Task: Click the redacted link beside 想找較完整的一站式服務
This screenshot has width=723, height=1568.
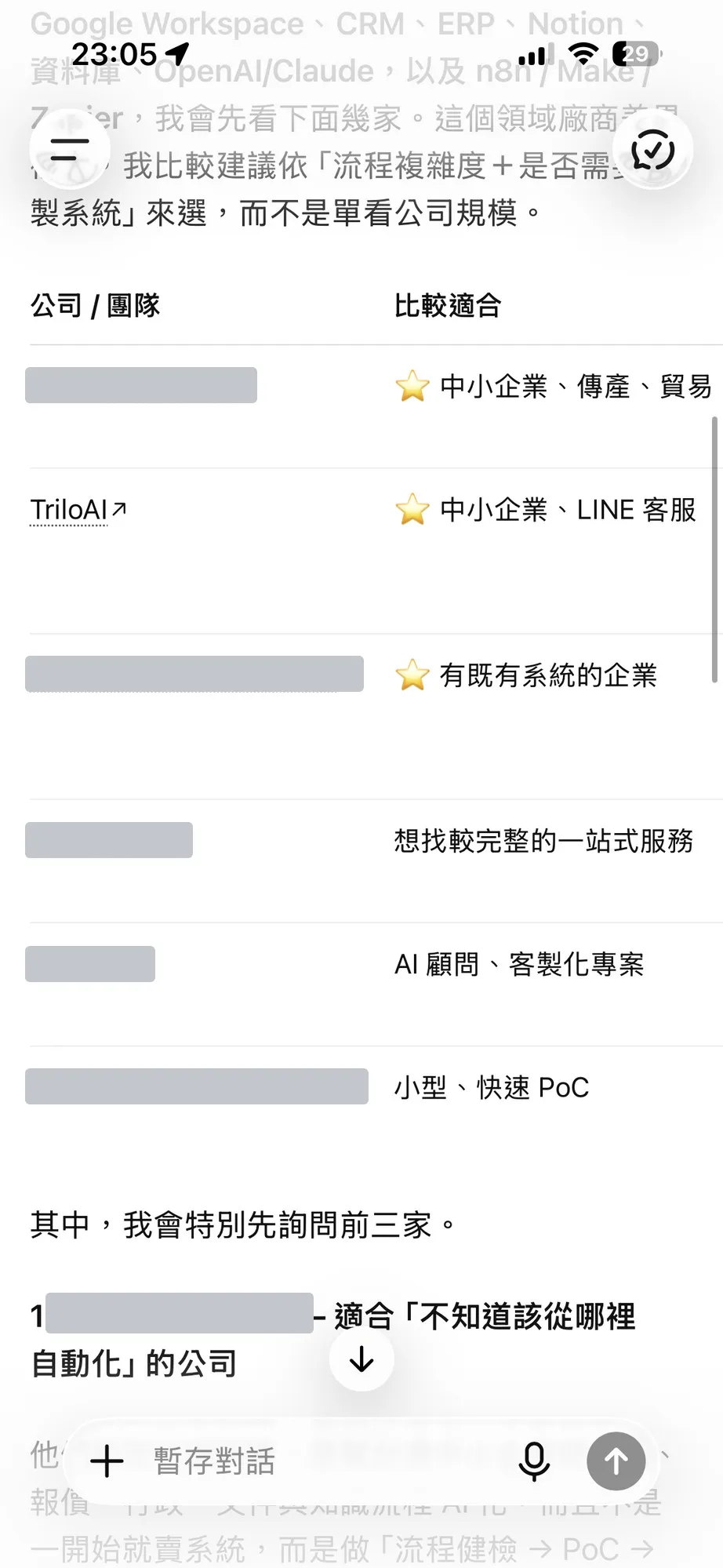Action: [109, 840]
